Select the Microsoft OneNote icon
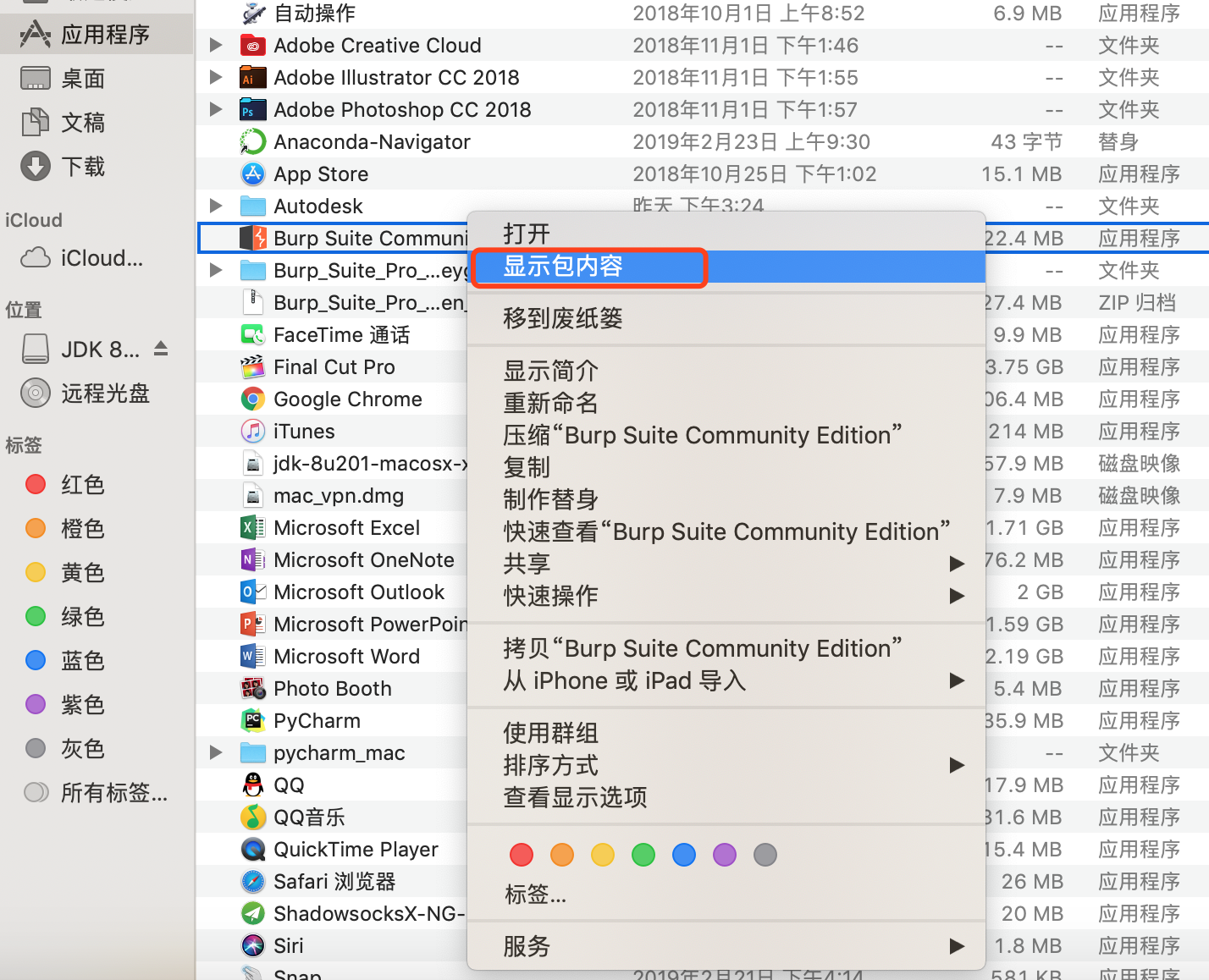 pyautogui.click(x=252, y=559)
